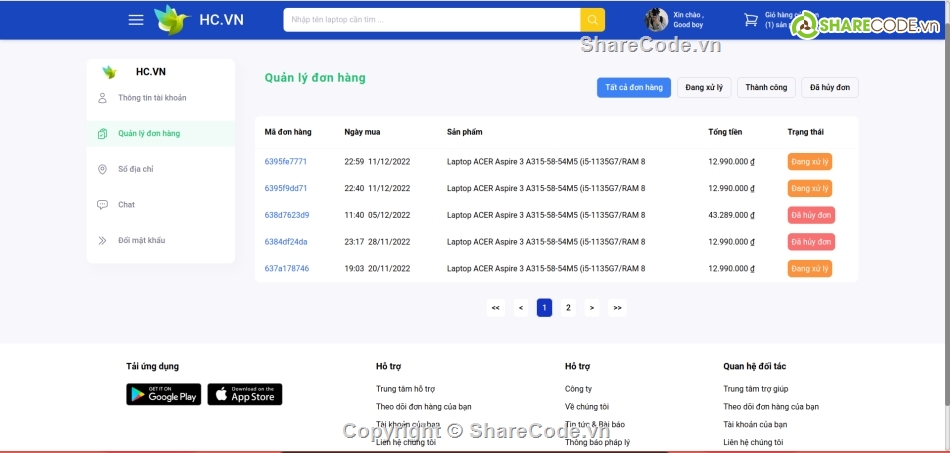Screen dimensions: 950x453
Task: Click the change password double-chevron icon
Action: click(x=102, y=240)
